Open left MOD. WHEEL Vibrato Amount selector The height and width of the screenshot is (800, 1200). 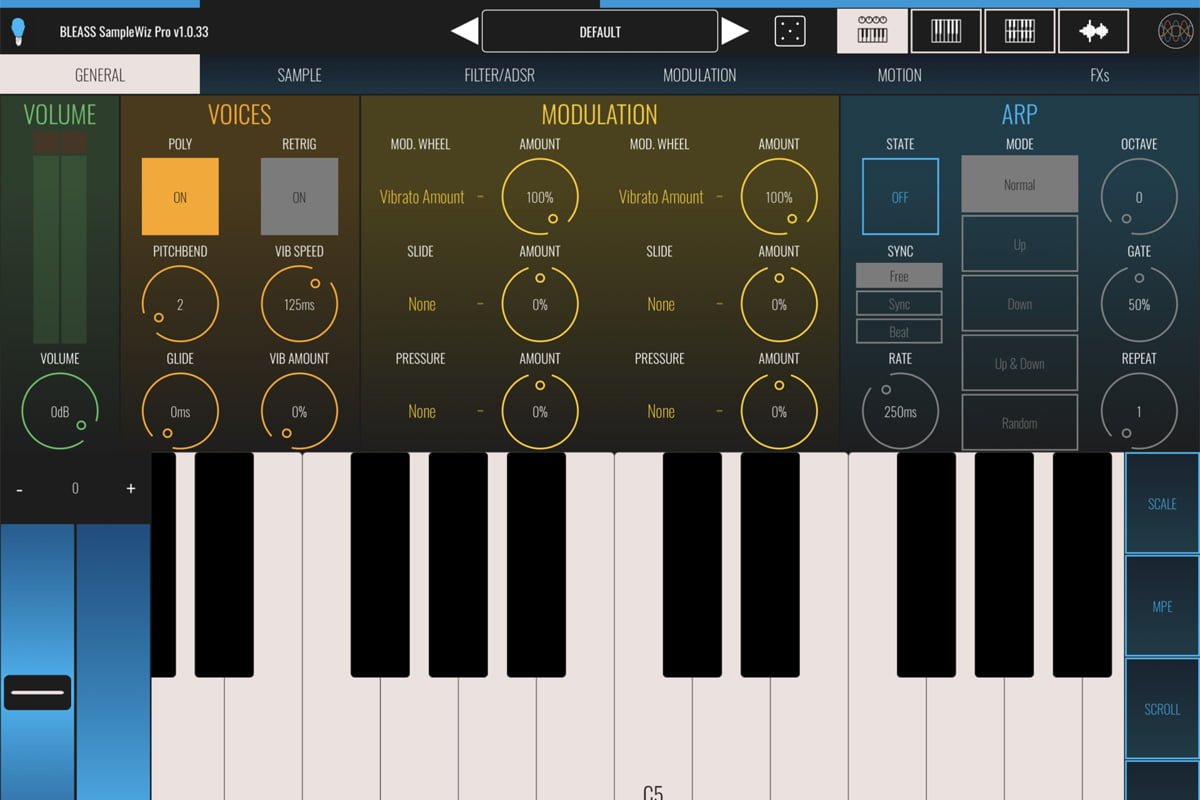(422, 197)
